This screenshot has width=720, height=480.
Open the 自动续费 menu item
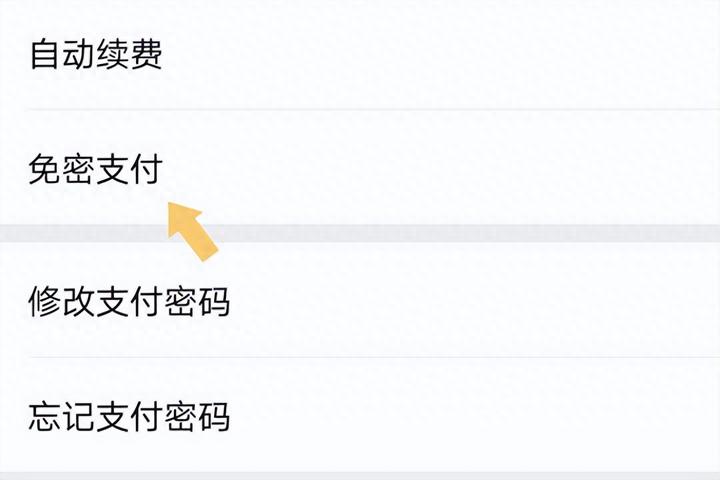(x=360, y=55)
